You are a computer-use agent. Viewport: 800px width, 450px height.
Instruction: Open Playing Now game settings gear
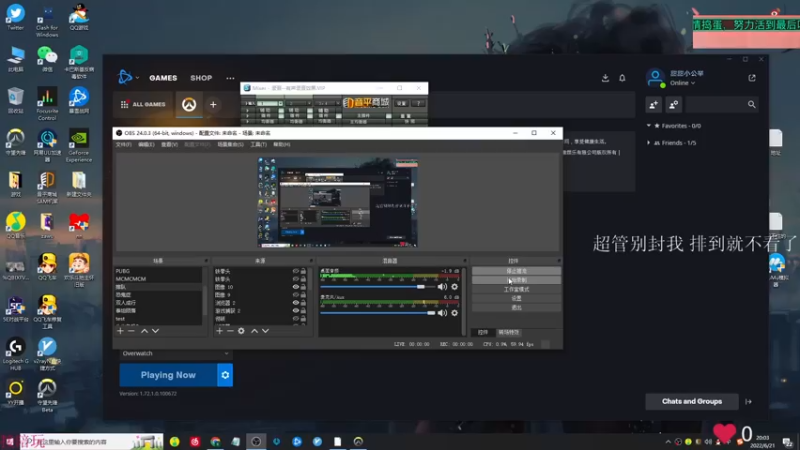click(225, 375)
